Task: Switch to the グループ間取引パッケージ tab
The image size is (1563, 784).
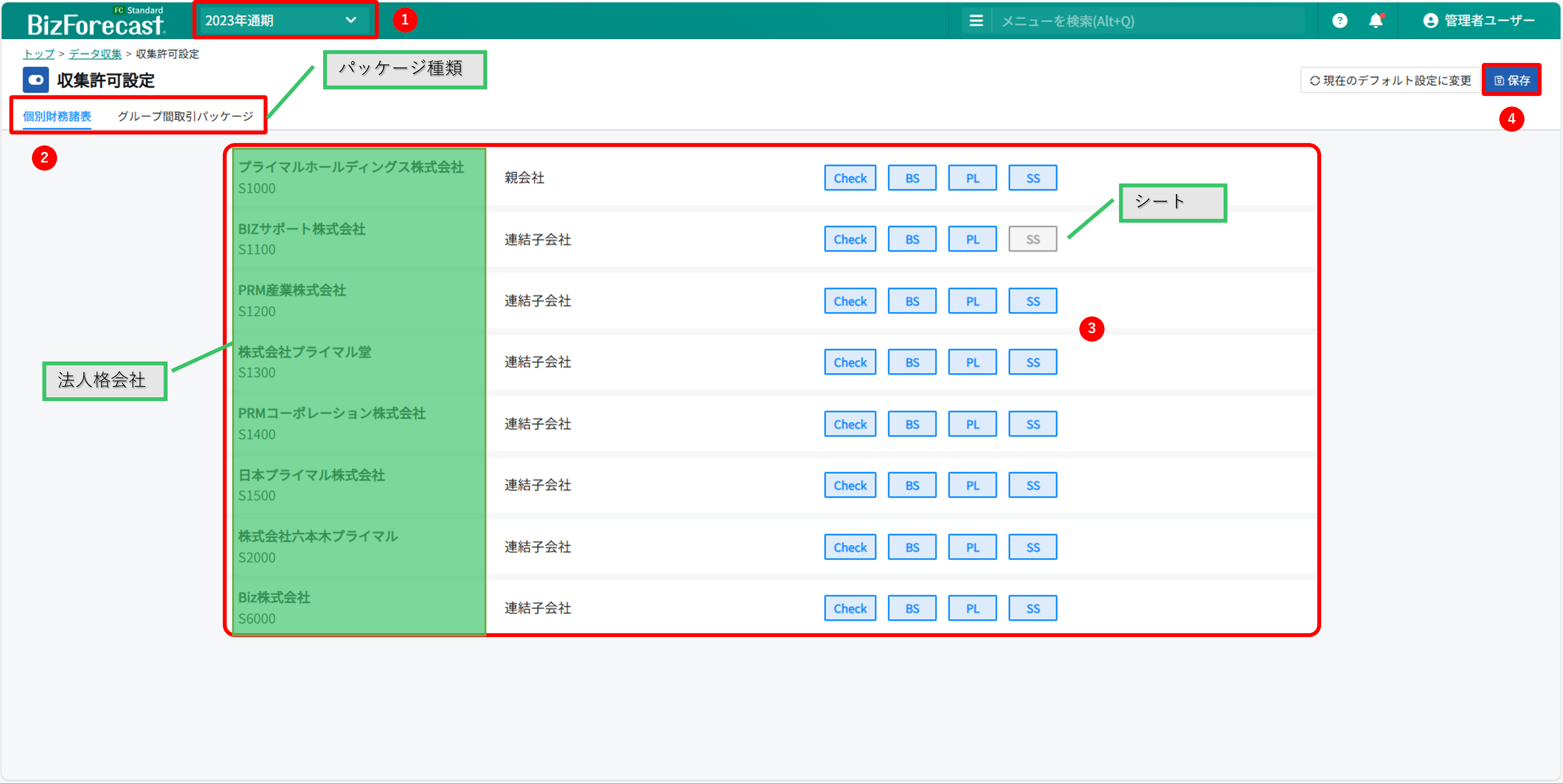Action: pyautogui.click(x=185, y=116)
